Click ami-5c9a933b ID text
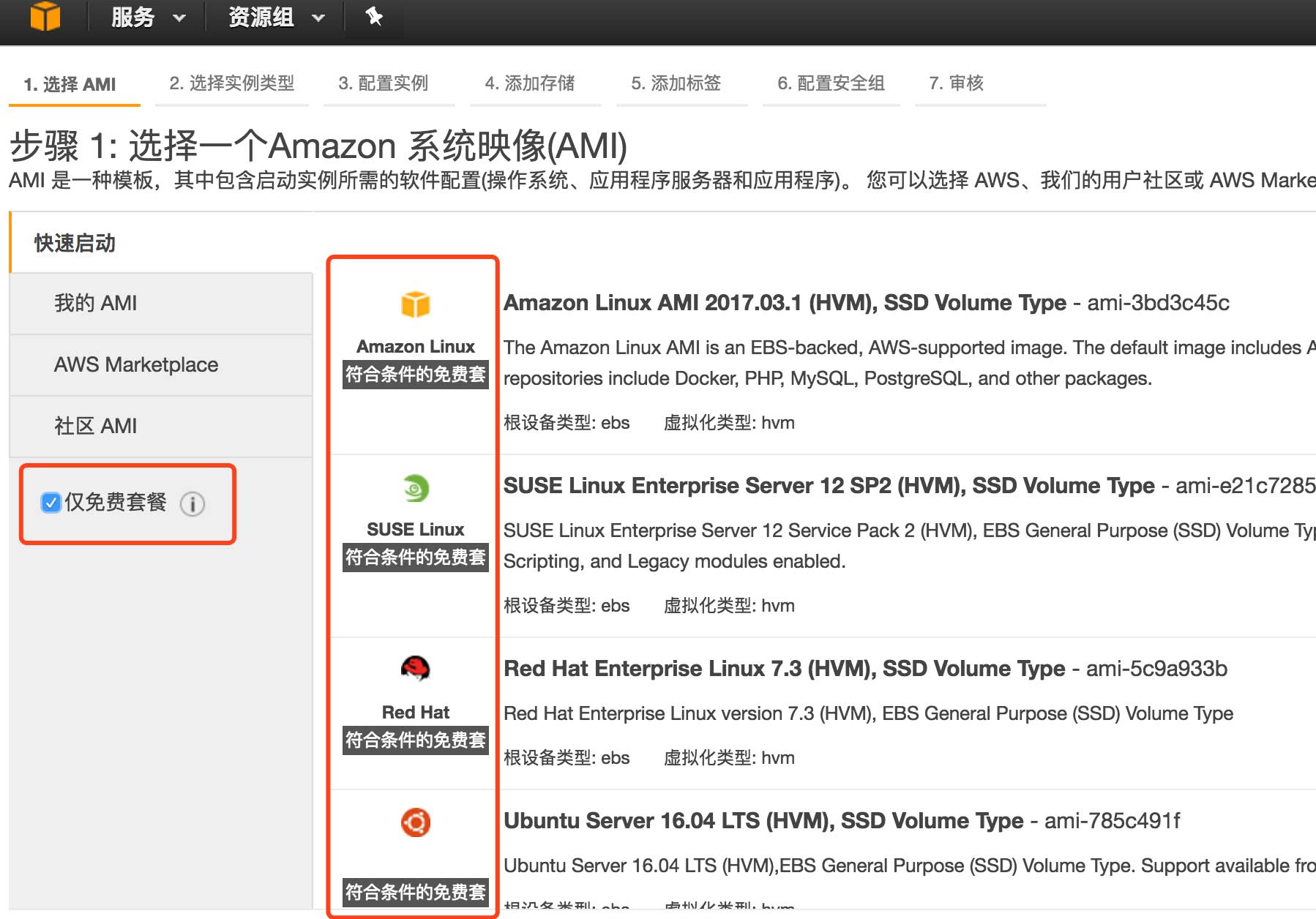This screenshot has height=919, width=1316. tap(1156, 669)
